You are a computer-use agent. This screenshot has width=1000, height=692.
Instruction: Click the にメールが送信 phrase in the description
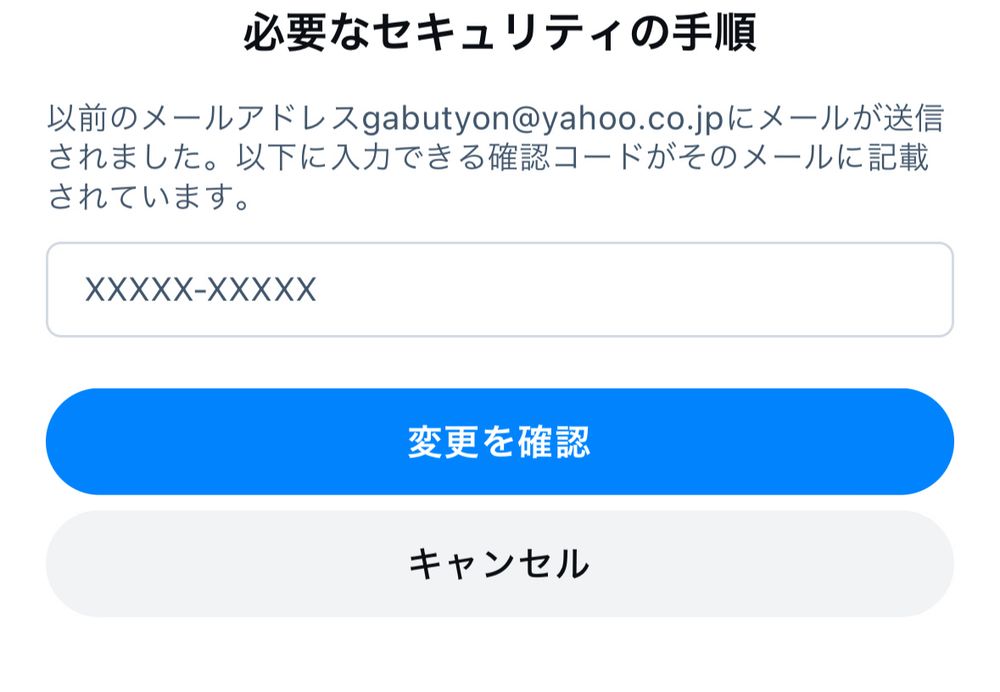(x=834, y=119)
